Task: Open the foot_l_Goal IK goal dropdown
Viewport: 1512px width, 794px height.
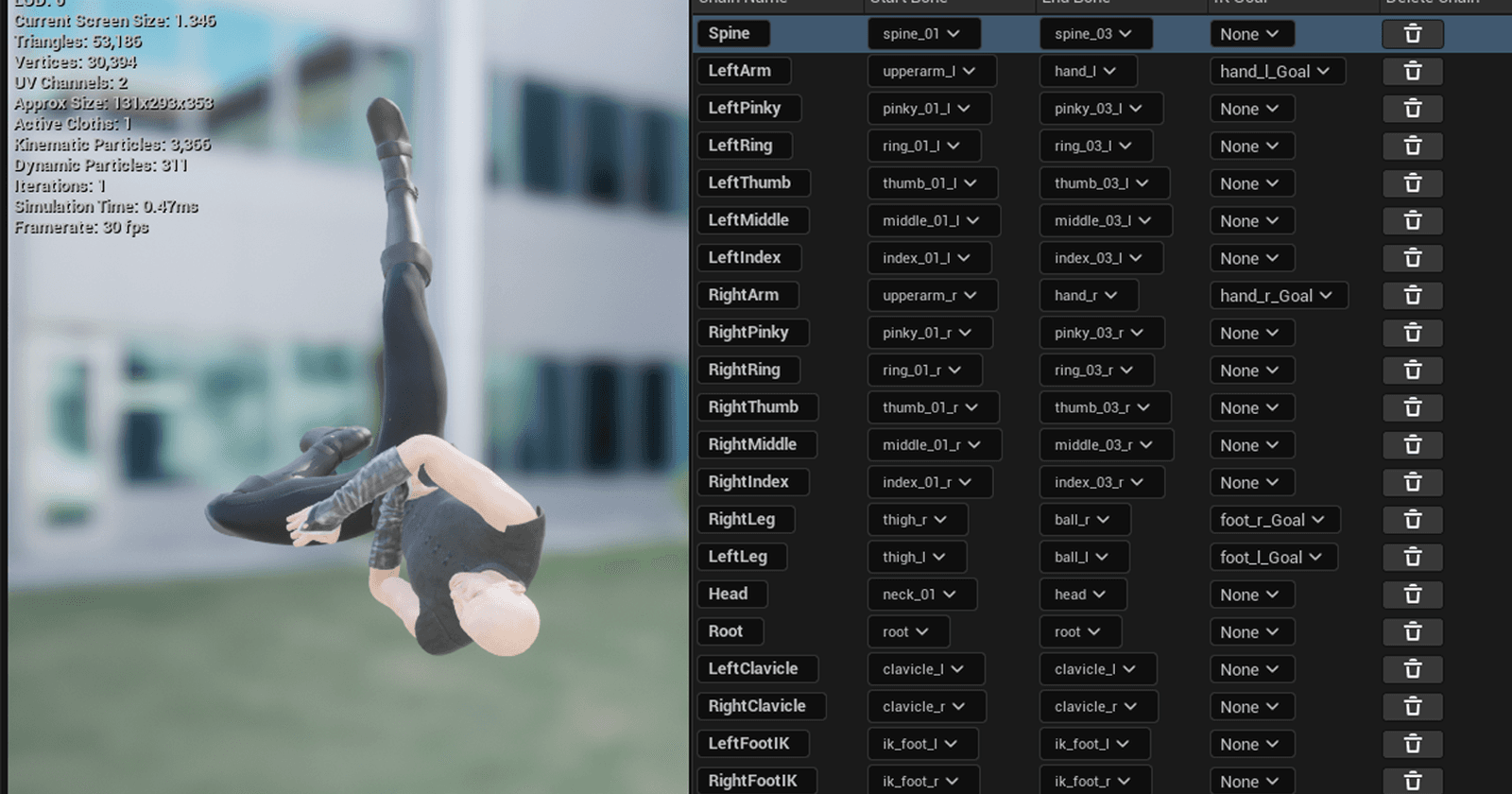Action: (x=1273, y=557)
